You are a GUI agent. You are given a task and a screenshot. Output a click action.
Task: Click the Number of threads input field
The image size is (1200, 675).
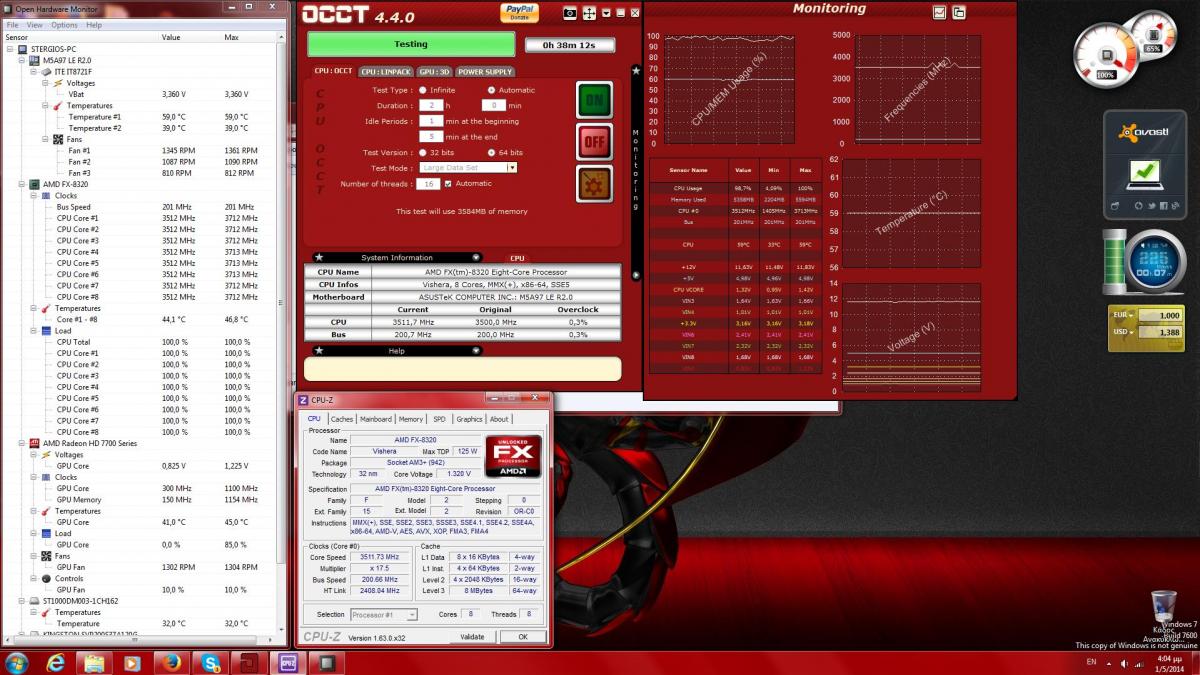click(430, 183)
